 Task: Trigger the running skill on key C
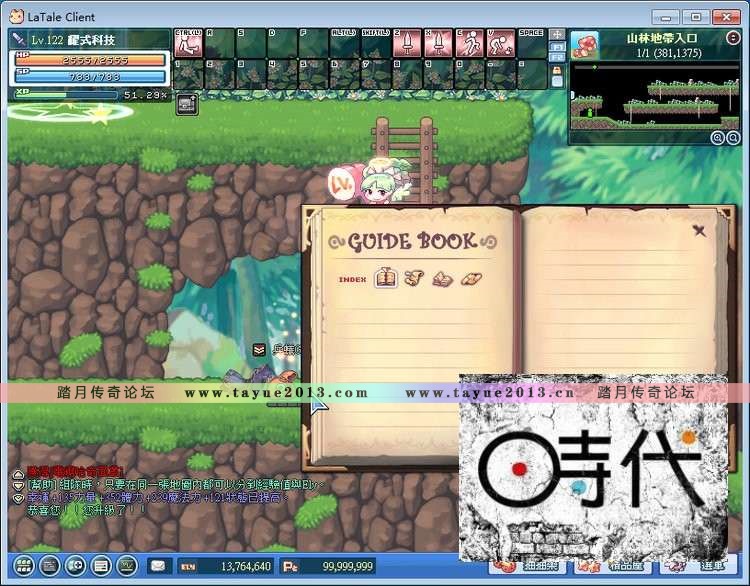pyautogui.click(x=469, y=43)
